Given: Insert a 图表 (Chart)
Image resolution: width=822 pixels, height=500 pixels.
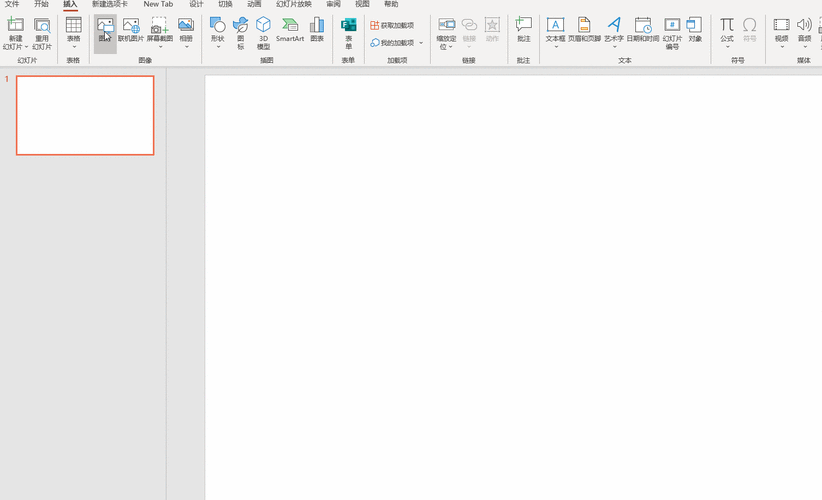Looking at the screenshot, I should tap(317, 29).
